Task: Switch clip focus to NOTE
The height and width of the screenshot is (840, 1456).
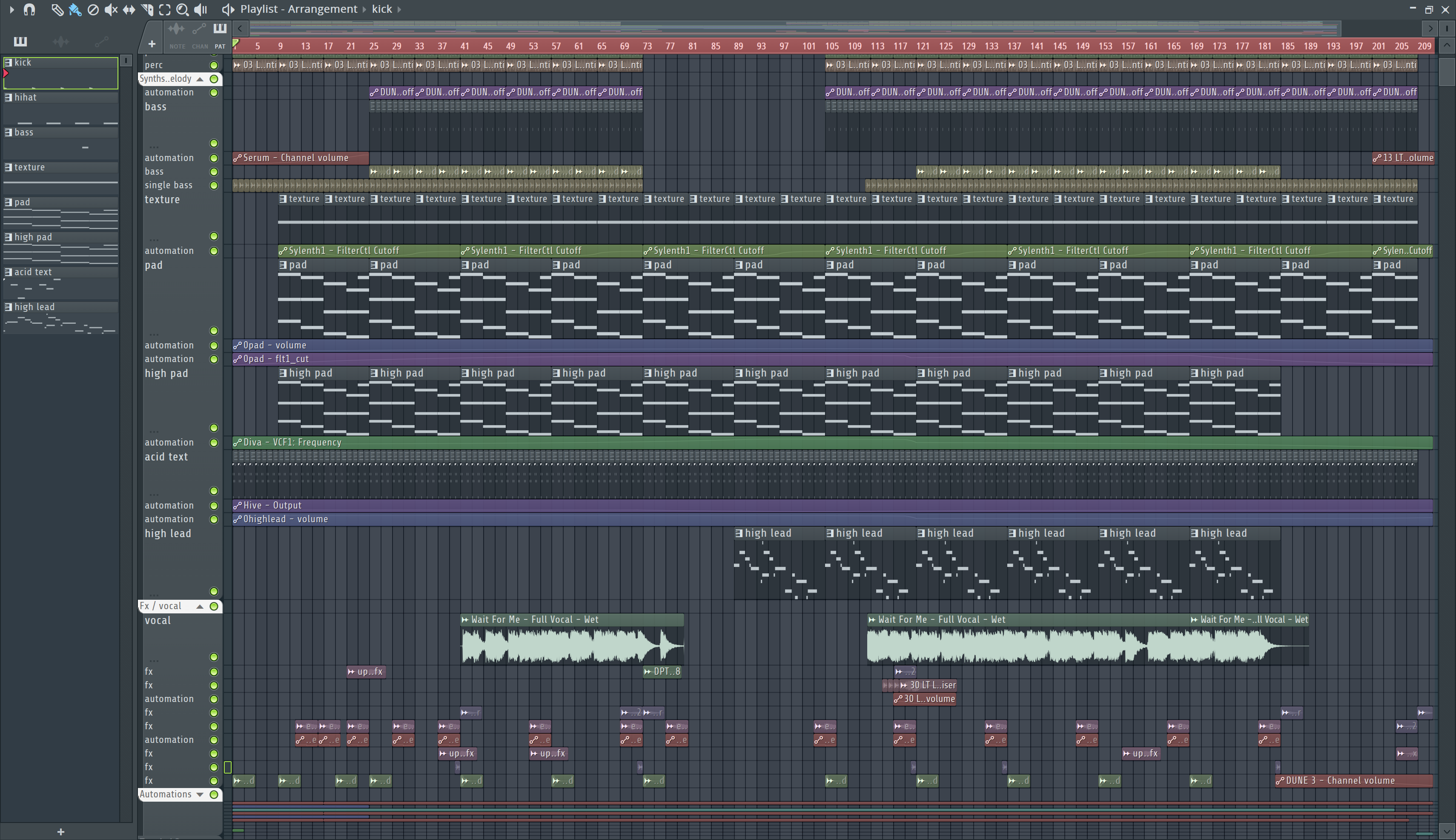Action: coord(177,36)
